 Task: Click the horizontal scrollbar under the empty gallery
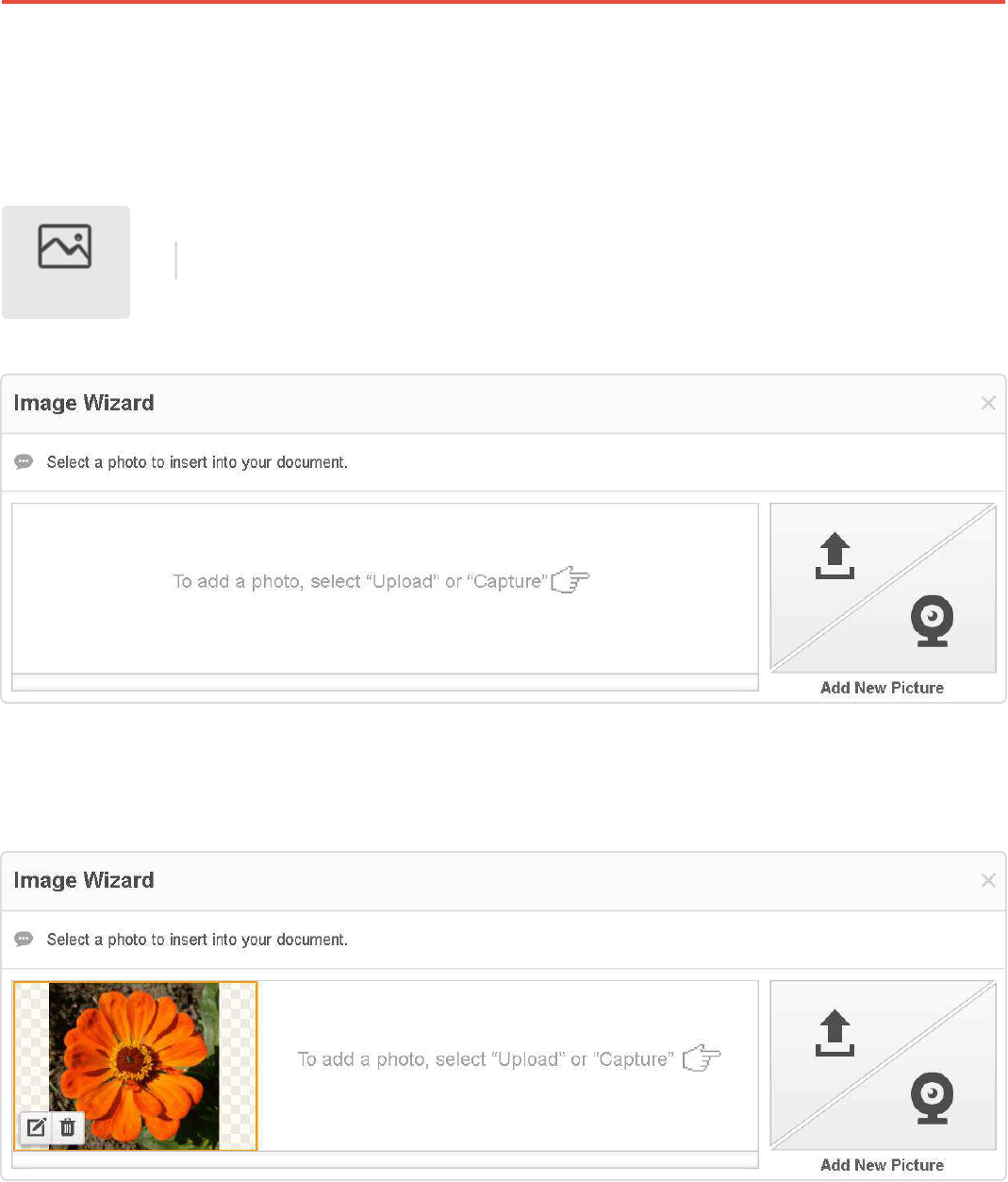[385, 682]
